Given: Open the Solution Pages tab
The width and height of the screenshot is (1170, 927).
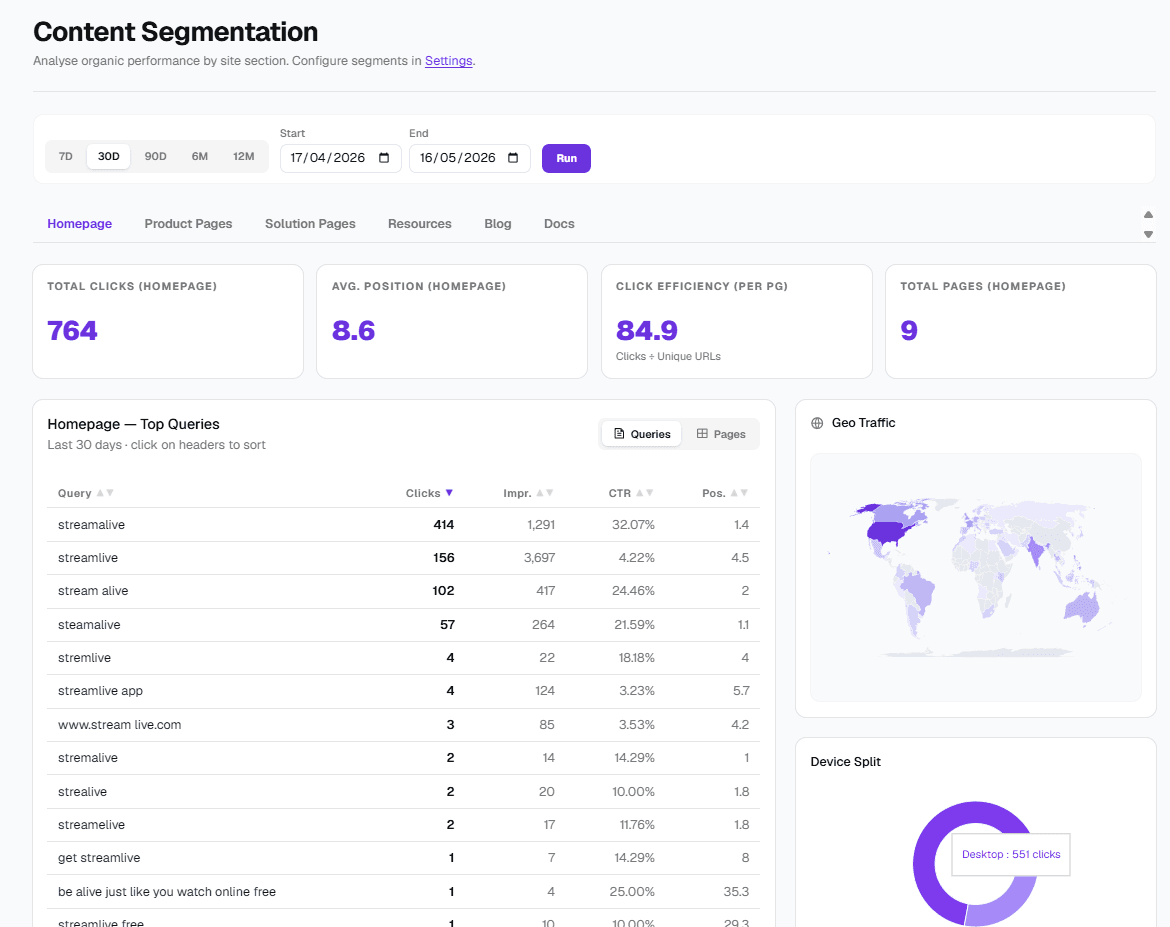Looking at the screenshot, I should (310, 224).
